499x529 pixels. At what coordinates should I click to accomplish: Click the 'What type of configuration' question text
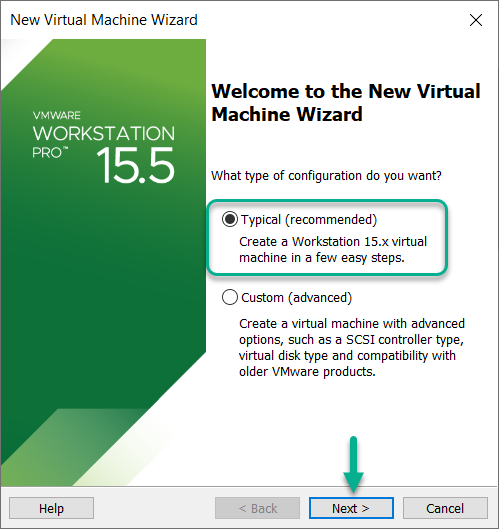coord(326,176)
